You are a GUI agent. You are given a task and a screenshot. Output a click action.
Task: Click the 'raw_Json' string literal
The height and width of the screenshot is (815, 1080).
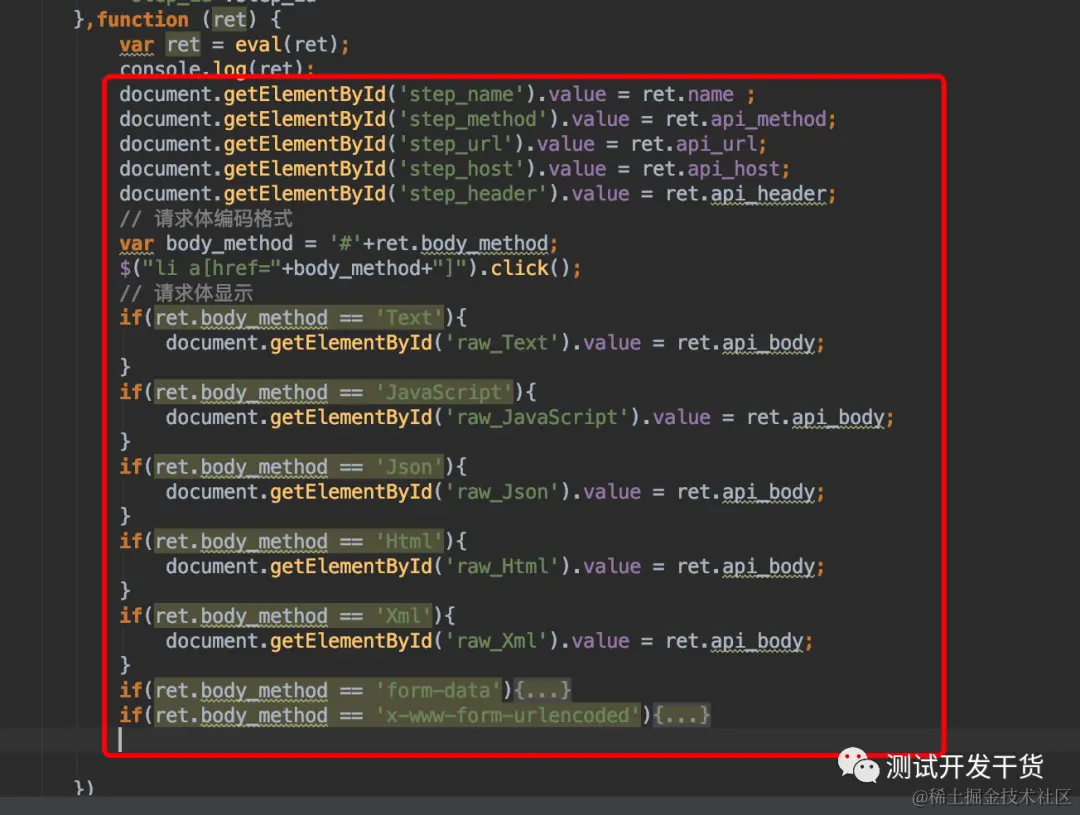tap(501, 491)
